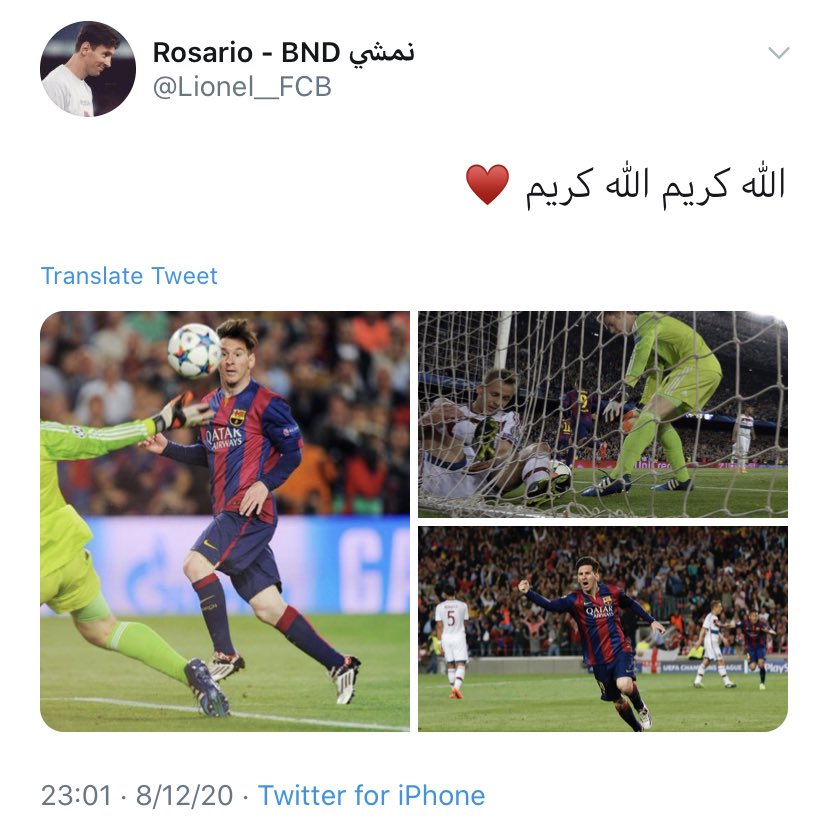This screenshot has height=831, width=827.
Task: Click the 8/12/20 date
Action: [x=184, y=795]
